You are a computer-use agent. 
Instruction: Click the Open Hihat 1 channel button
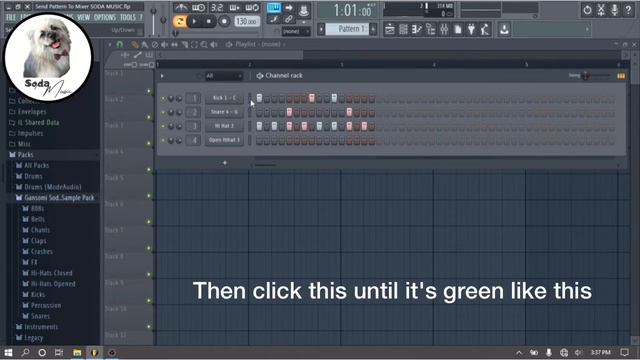point(224,140)
